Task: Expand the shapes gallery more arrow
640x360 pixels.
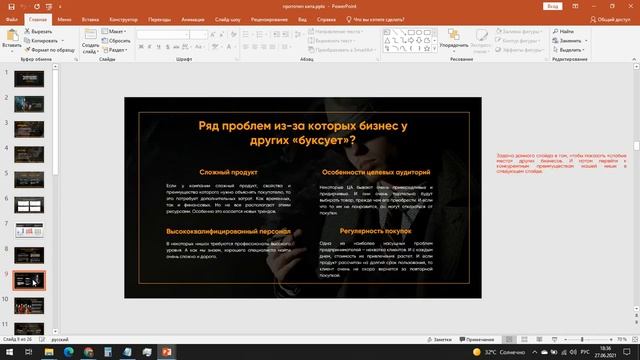Action: pos(435,49)
